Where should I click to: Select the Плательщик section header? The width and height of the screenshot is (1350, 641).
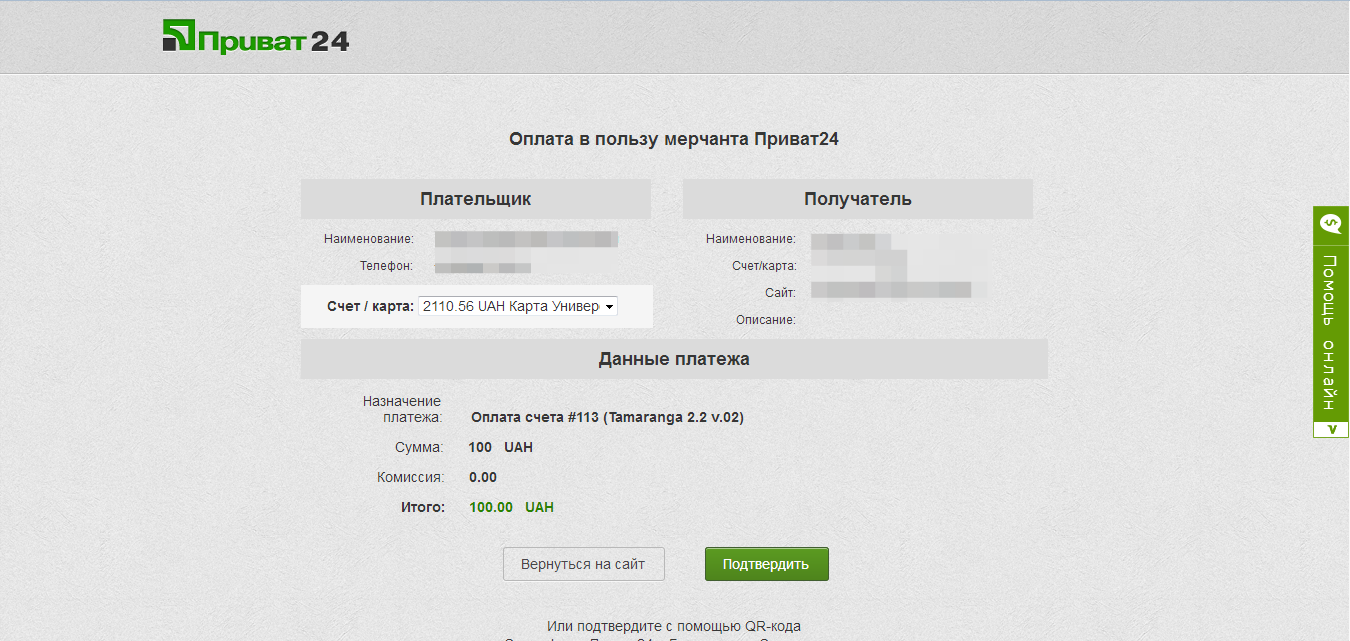pyautogui.click(x=476, y=199)
